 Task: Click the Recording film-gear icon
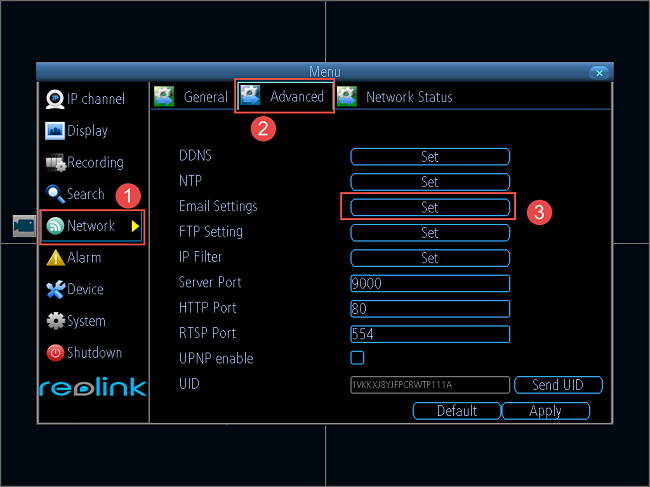[56, 162]
